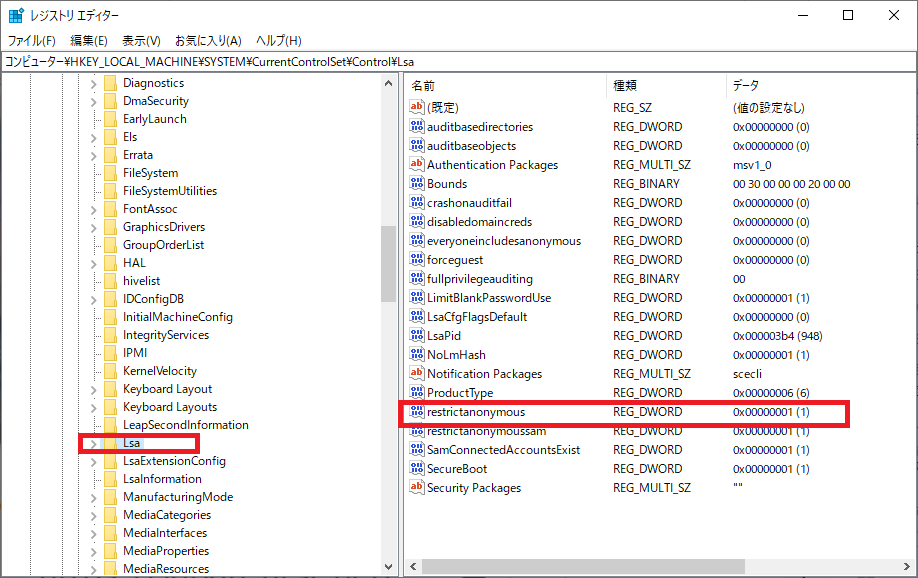Click data 0x00000006 (6)
This screenshot has width=918, height=578.
[771, 392]
